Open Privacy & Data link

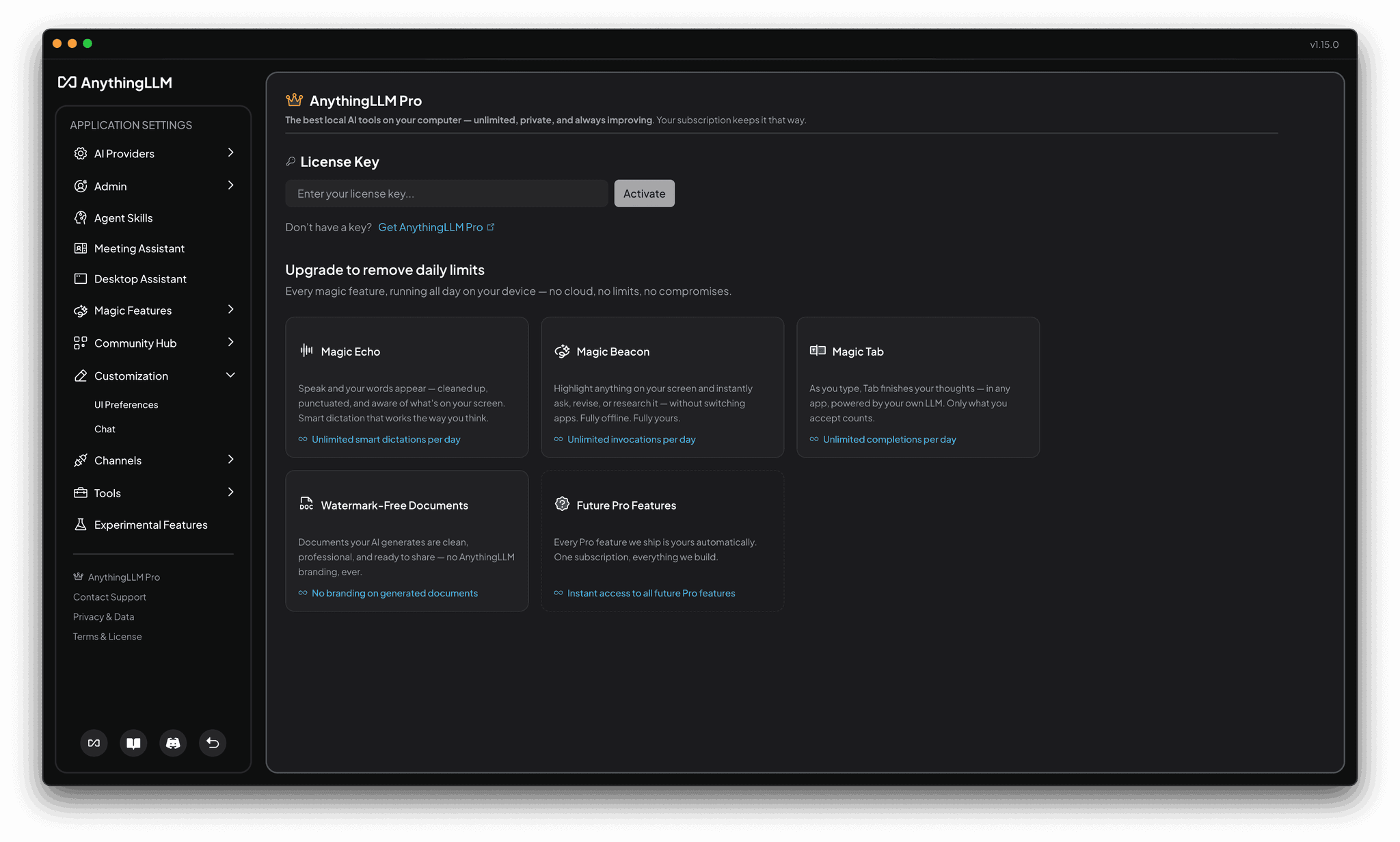pos(103,617)
